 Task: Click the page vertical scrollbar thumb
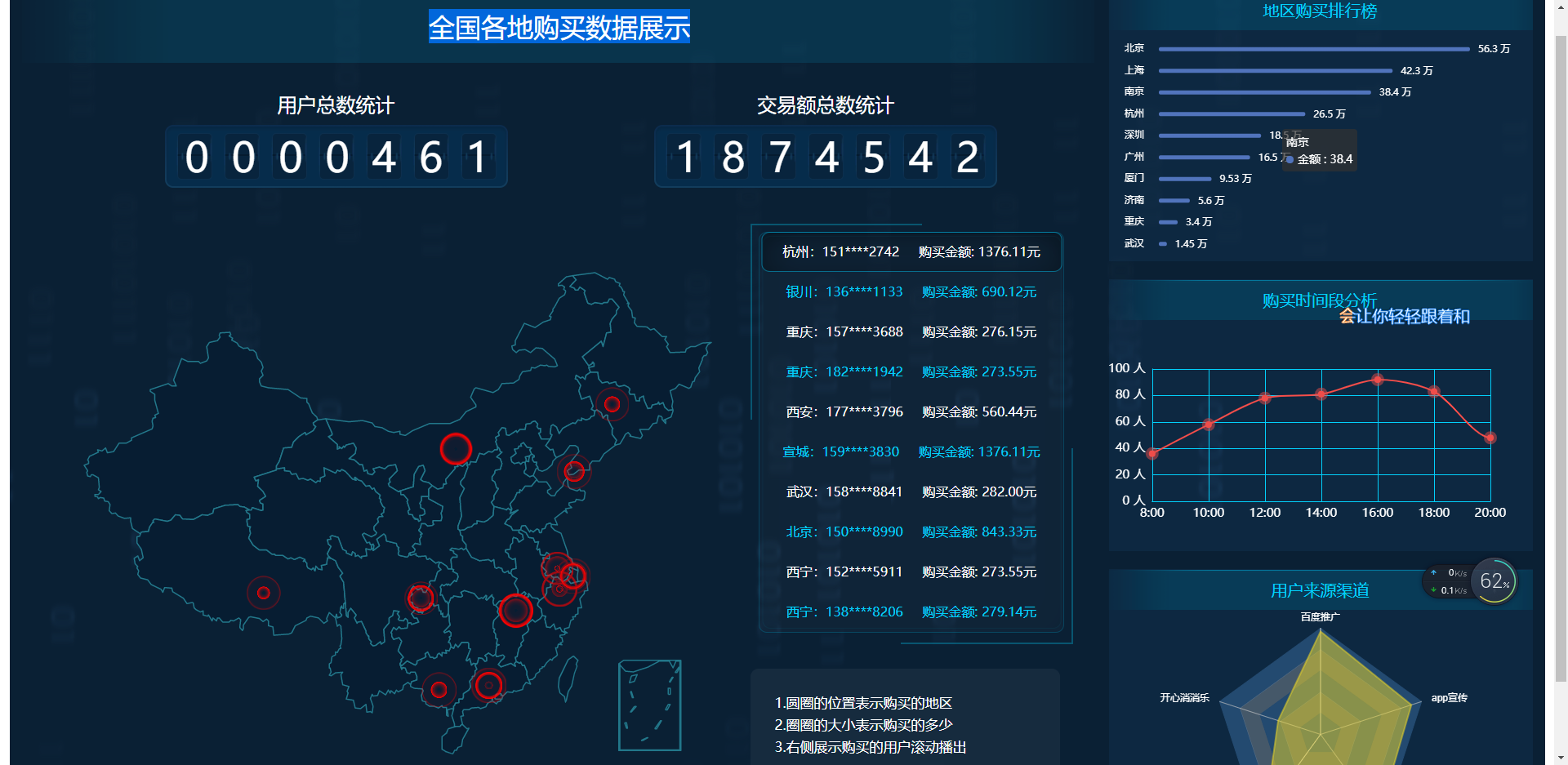pos(1561,358)
